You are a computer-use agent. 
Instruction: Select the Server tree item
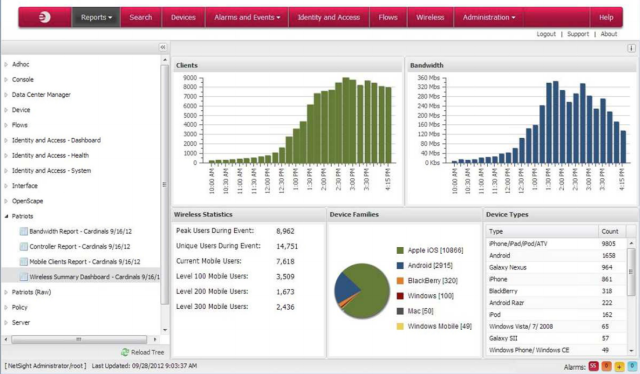click(21, 323)
